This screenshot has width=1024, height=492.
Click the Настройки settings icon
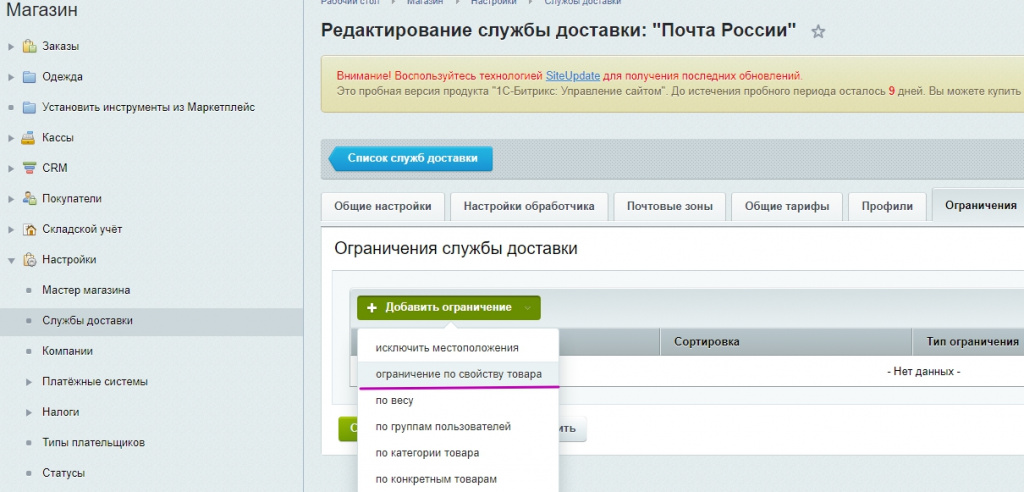pyautogui.click(x=29, y=260)
